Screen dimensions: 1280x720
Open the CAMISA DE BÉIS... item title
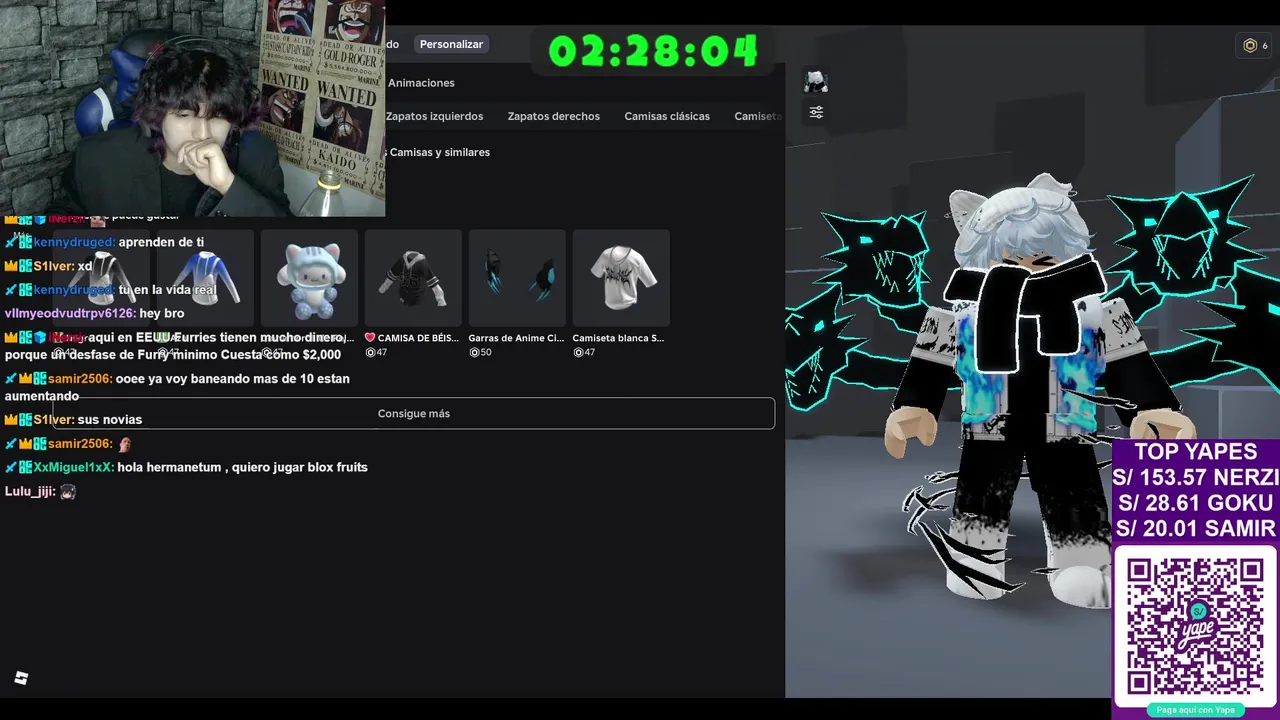click(x=411, y=338)
